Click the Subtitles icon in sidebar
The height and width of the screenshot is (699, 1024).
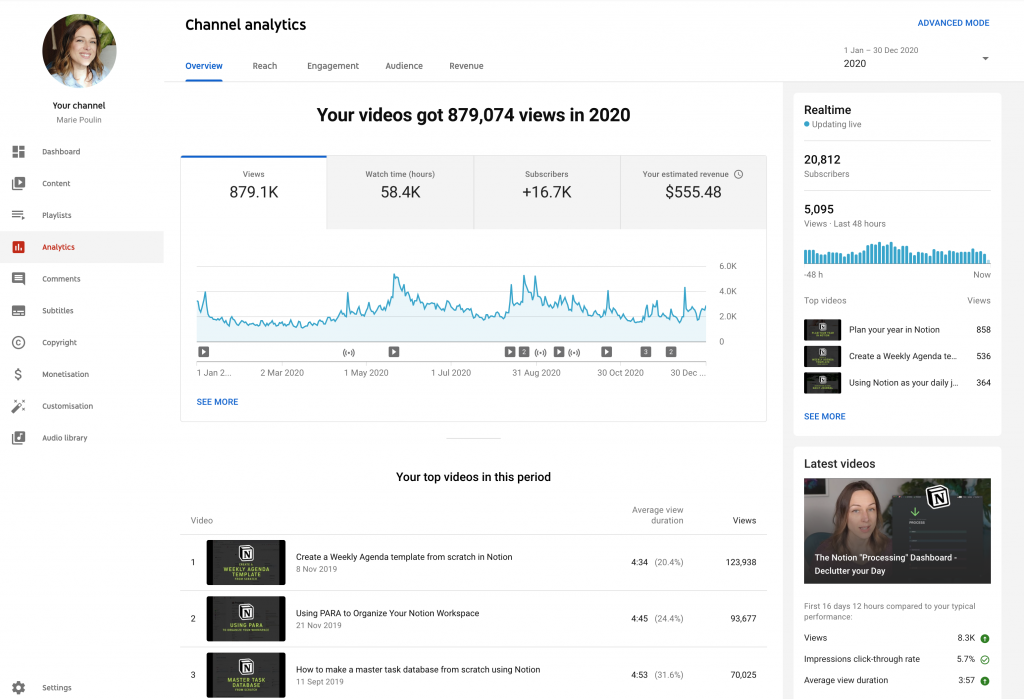pyautogui.click(x=18, y=311)
